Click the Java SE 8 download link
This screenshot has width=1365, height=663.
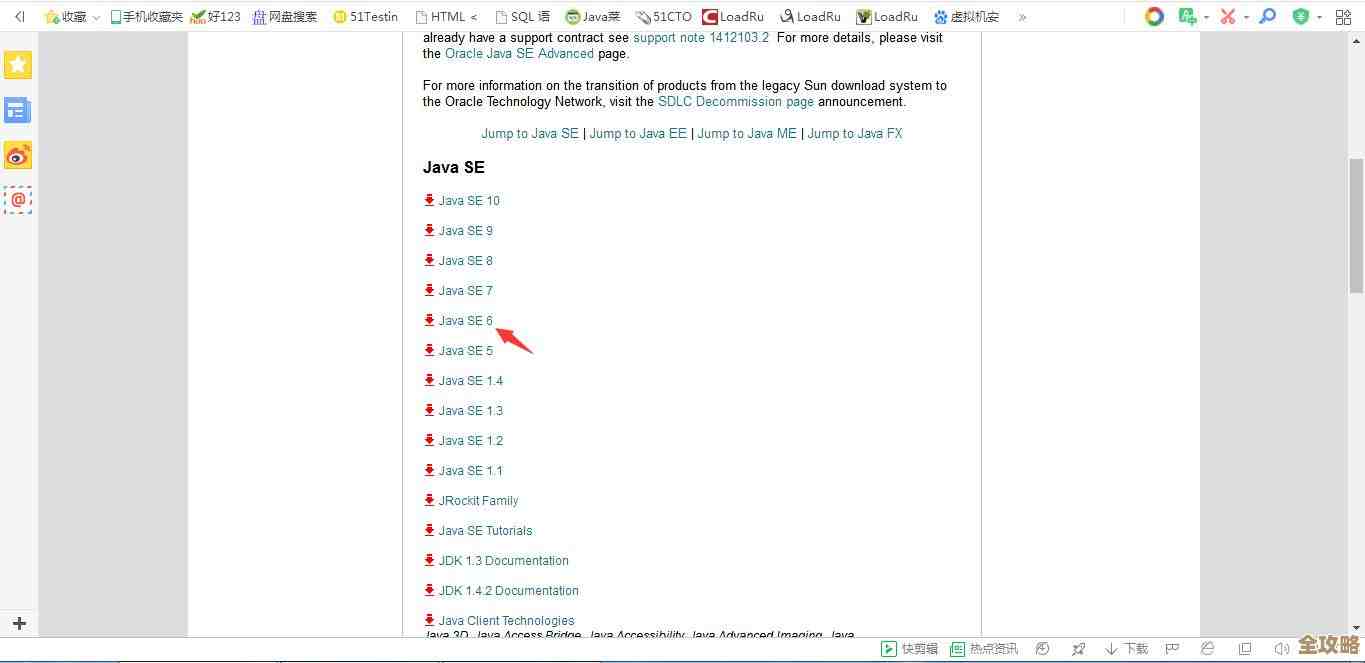(465, 260)
